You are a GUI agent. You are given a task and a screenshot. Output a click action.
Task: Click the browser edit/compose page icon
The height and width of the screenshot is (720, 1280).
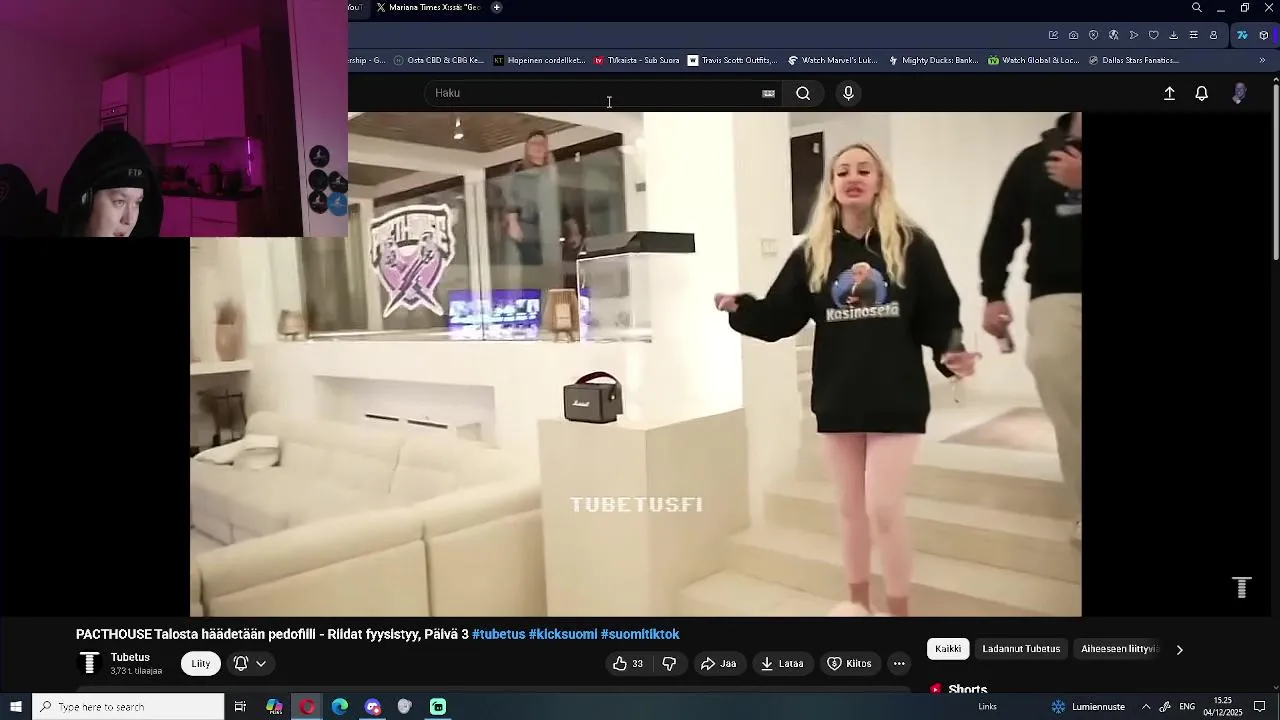(x=1053, y=35)
